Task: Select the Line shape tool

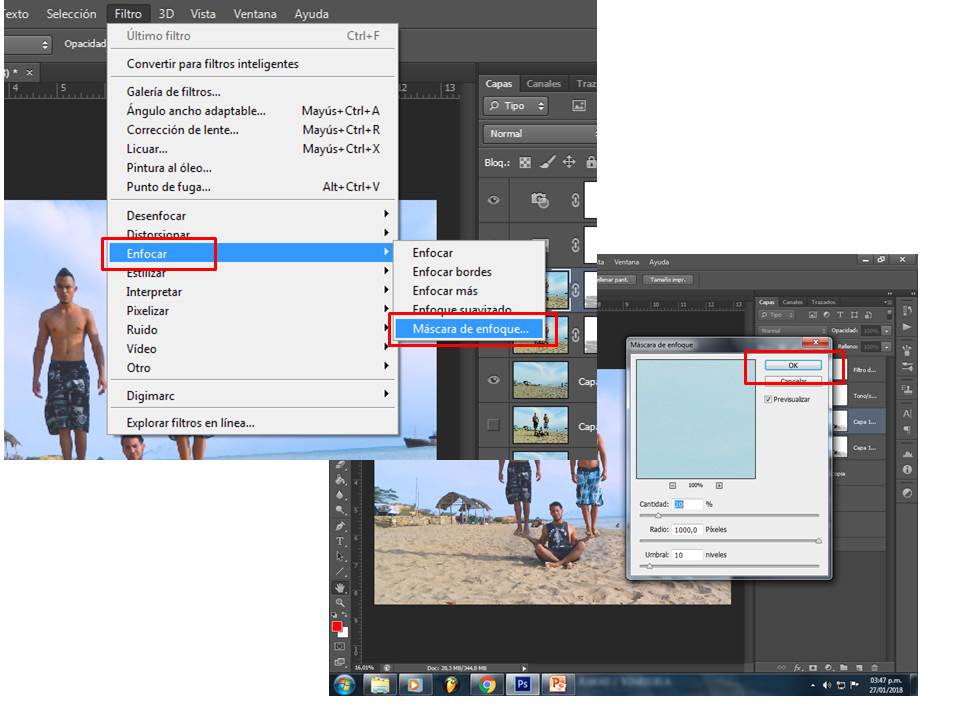Action: (340, 572)
